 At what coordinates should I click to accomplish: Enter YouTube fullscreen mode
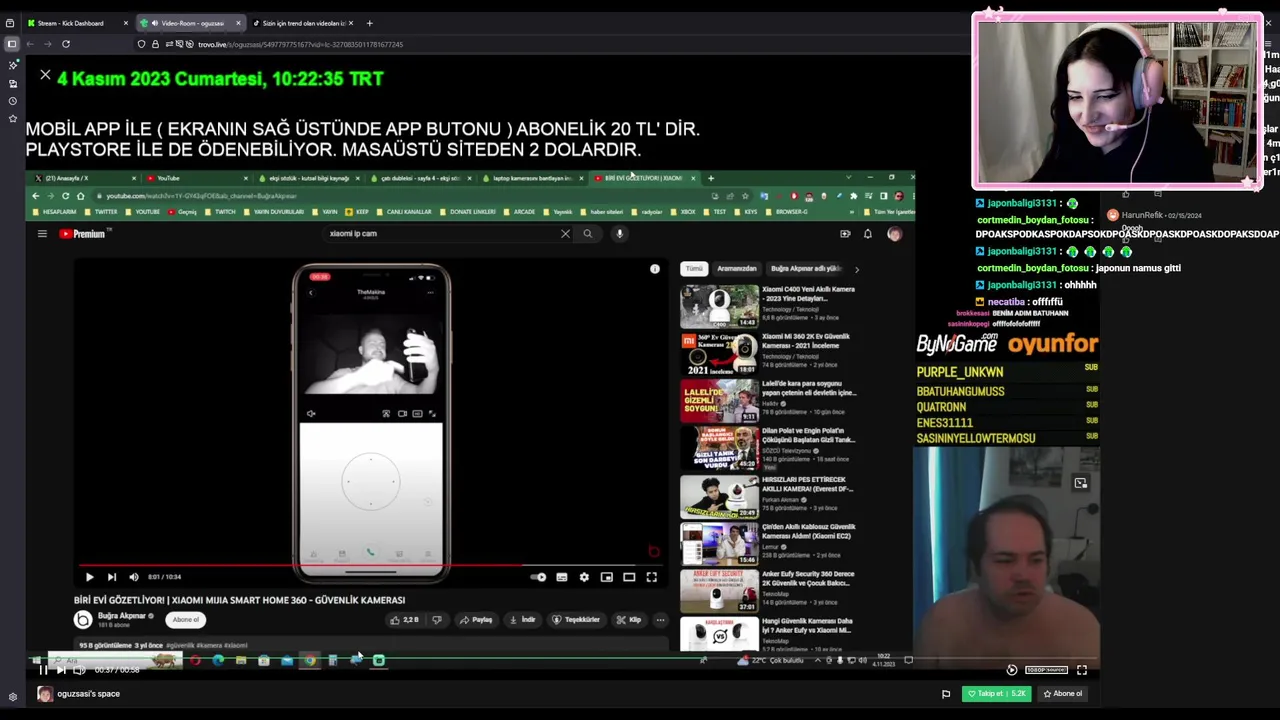pyautogui.click(x=652, y=577)
